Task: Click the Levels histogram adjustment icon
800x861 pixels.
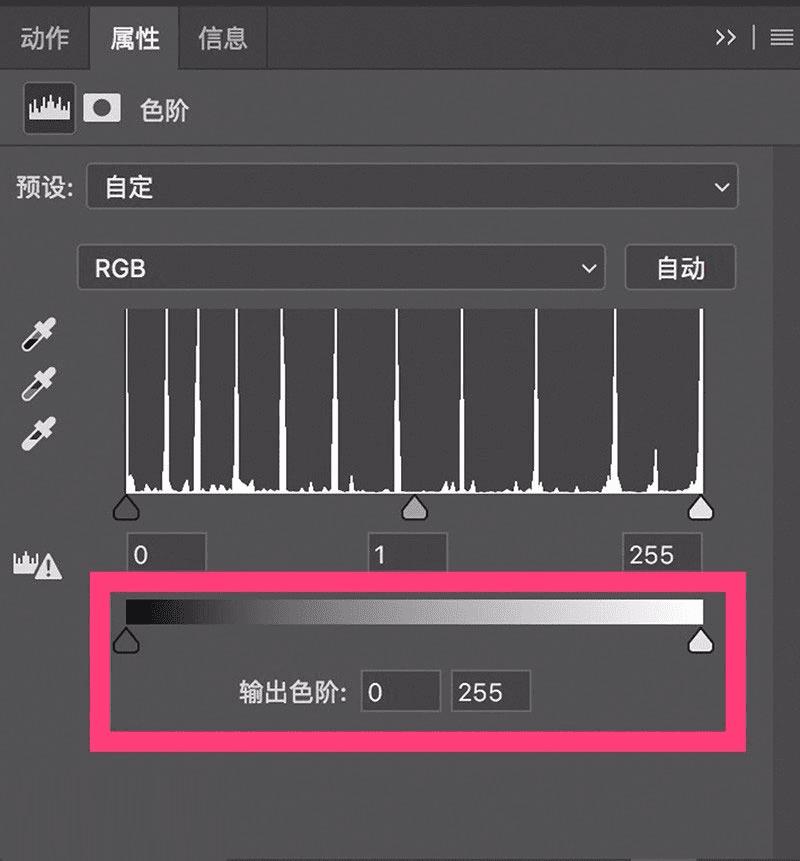Action: [x=49, y=108]
